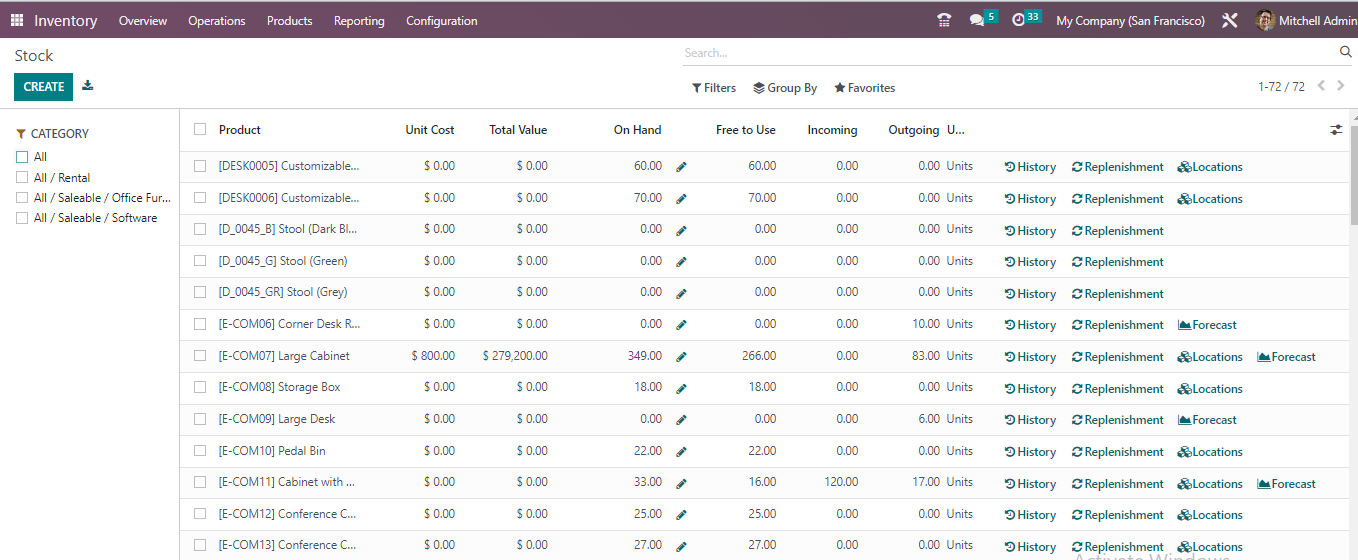Image resolution: width=1358 pixels, height=560 pixels.
Task: Select the DESK0005 Customizable row checkbox
Action: click(x=200, y=166)
